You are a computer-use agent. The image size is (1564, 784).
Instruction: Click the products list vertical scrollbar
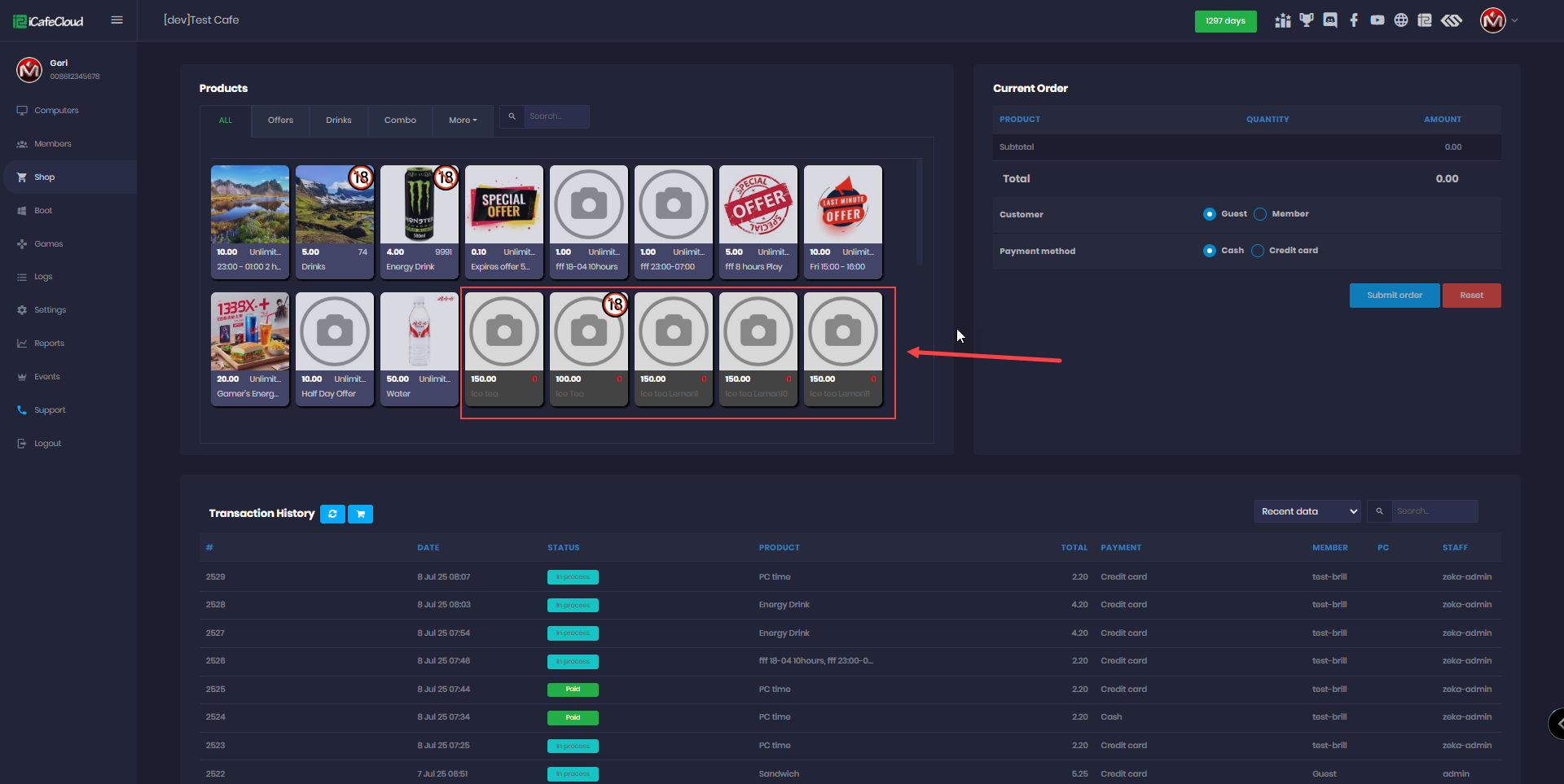pyautogui.click(x=920, y=212)
